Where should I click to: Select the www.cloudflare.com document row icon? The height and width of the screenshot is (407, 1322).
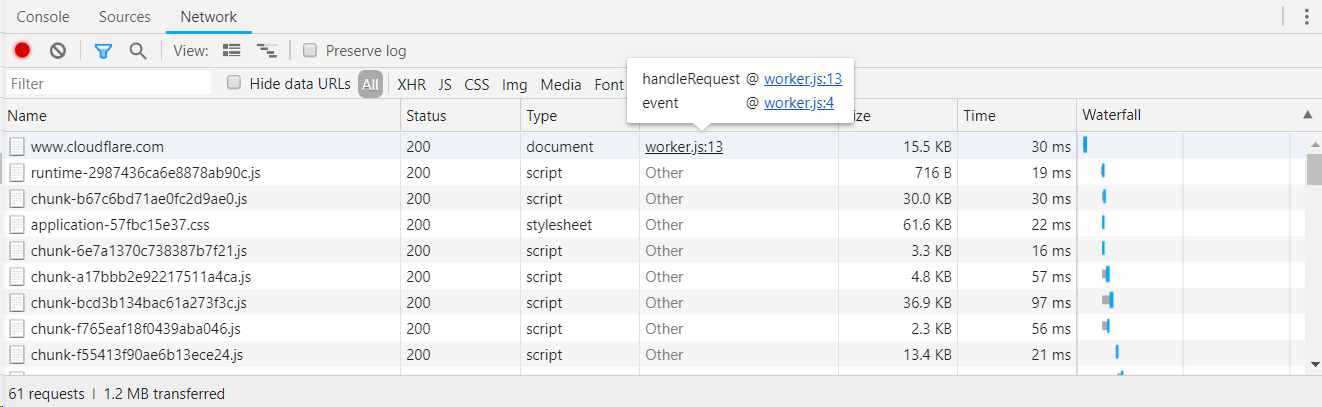pyautogui.click(x=16, y=146)
